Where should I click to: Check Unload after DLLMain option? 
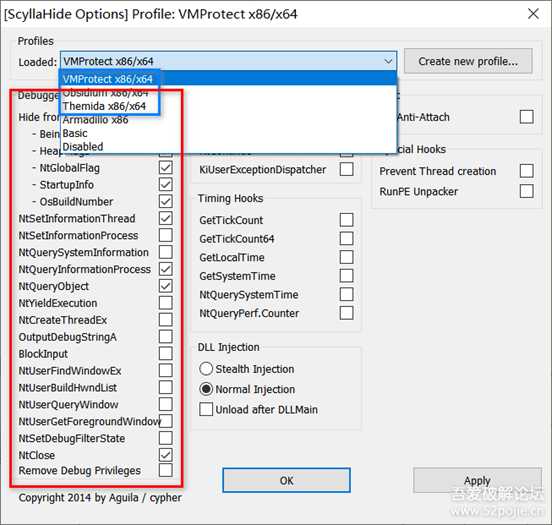[206, 410]
